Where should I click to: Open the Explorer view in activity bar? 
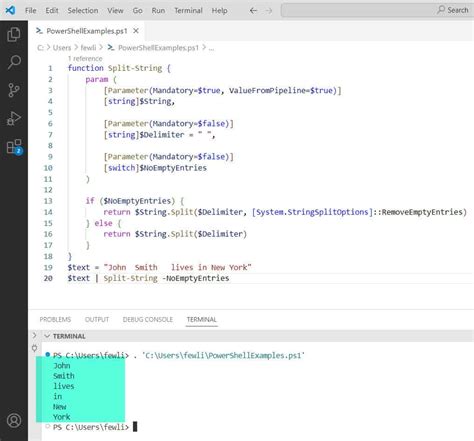(x=14, y=35)
